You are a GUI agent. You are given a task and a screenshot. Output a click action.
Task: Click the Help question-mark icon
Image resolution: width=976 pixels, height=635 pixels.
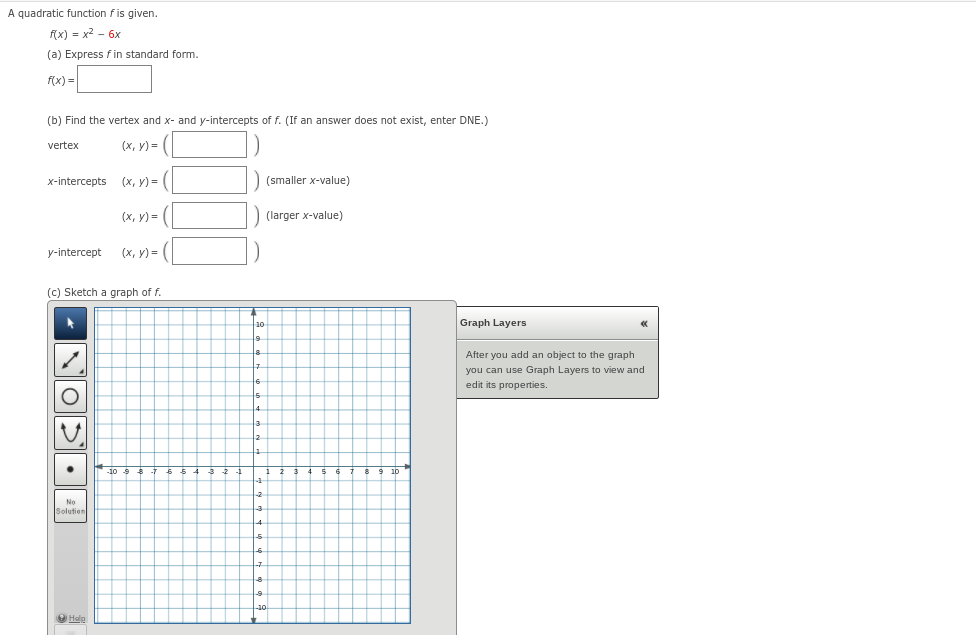(62, 618)
